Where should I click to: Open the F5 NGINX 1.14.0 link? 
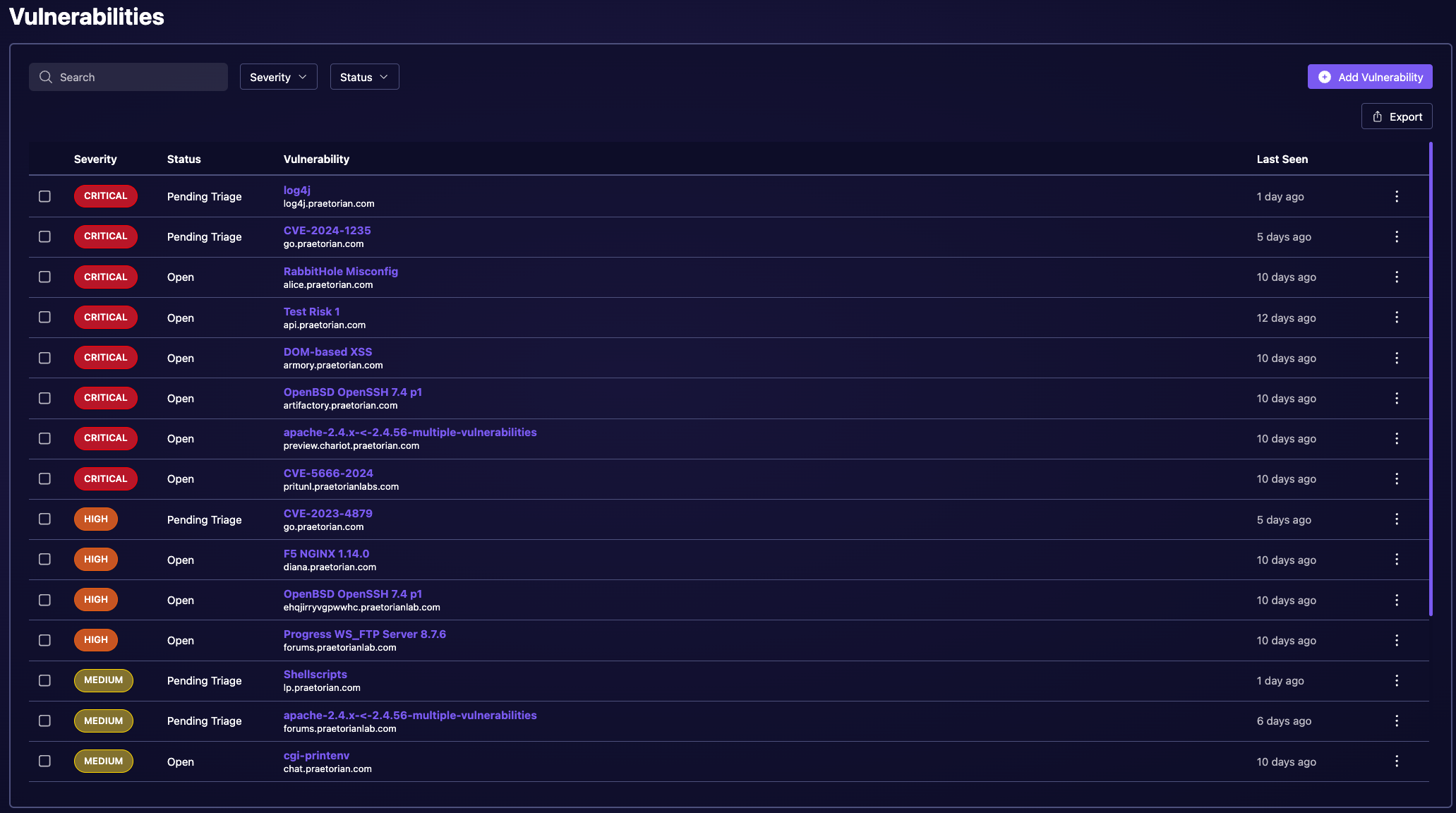tap(326, 554)
